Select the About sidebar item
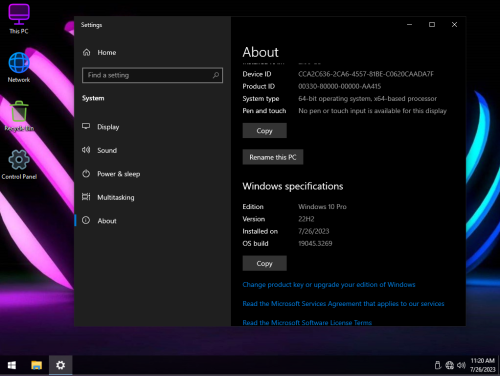The height and width of the screenshot is (376, 500). (x=99, y=221)
